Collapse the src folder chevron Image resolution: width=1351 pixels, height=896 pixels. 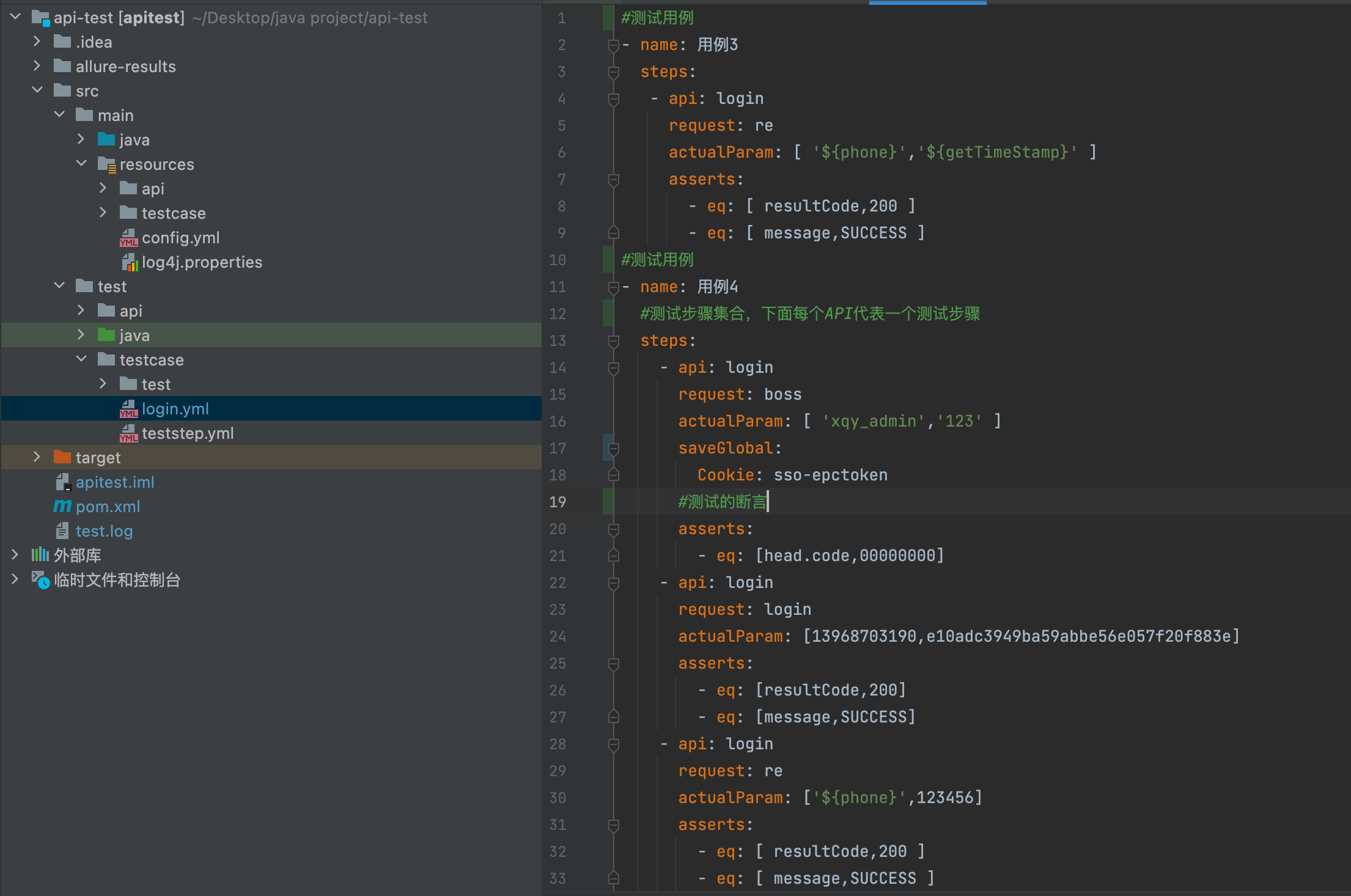(x=37, y=90)
